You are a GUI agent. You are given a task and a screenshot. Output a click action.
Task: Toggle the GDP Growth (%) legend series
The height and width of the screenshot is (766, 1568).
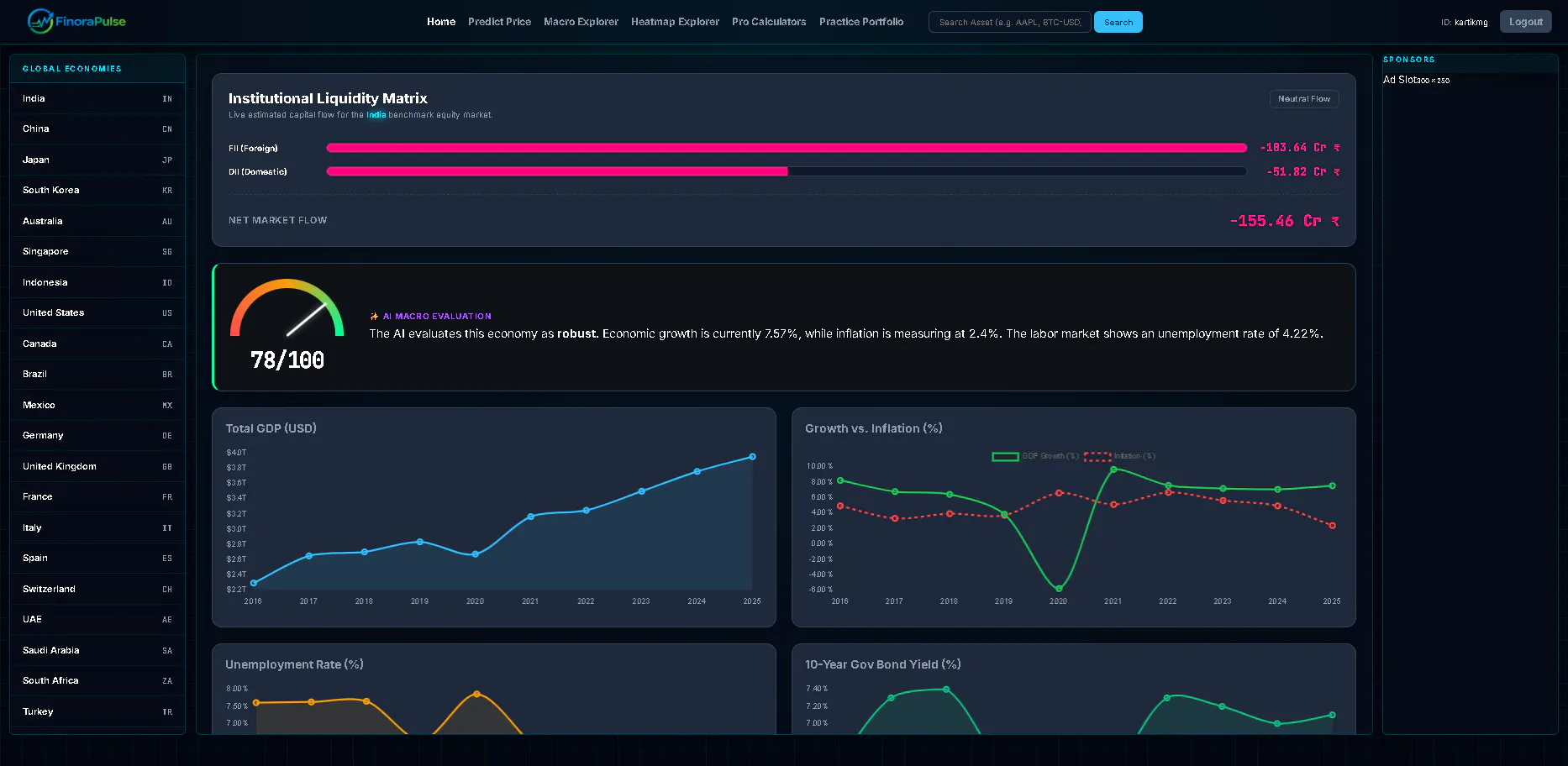tap(1035, 456)
